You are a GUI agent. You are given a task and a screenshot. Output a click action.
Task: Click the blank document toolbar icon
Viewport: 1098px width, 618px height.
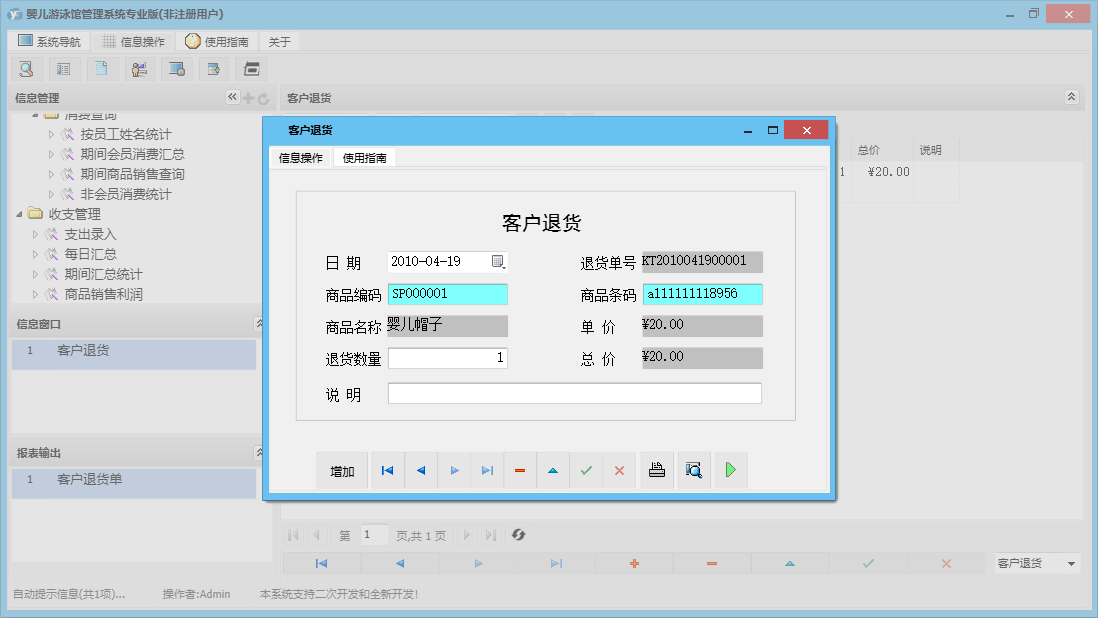tap(101, 69)
